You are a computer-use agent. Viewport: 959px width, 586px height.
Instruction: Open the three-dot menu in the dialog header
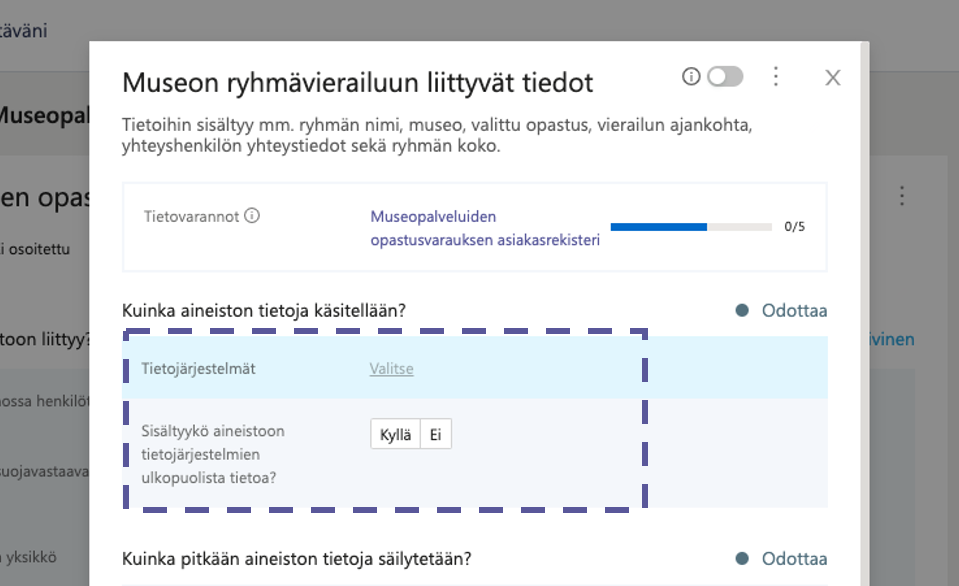click(776, 76)
